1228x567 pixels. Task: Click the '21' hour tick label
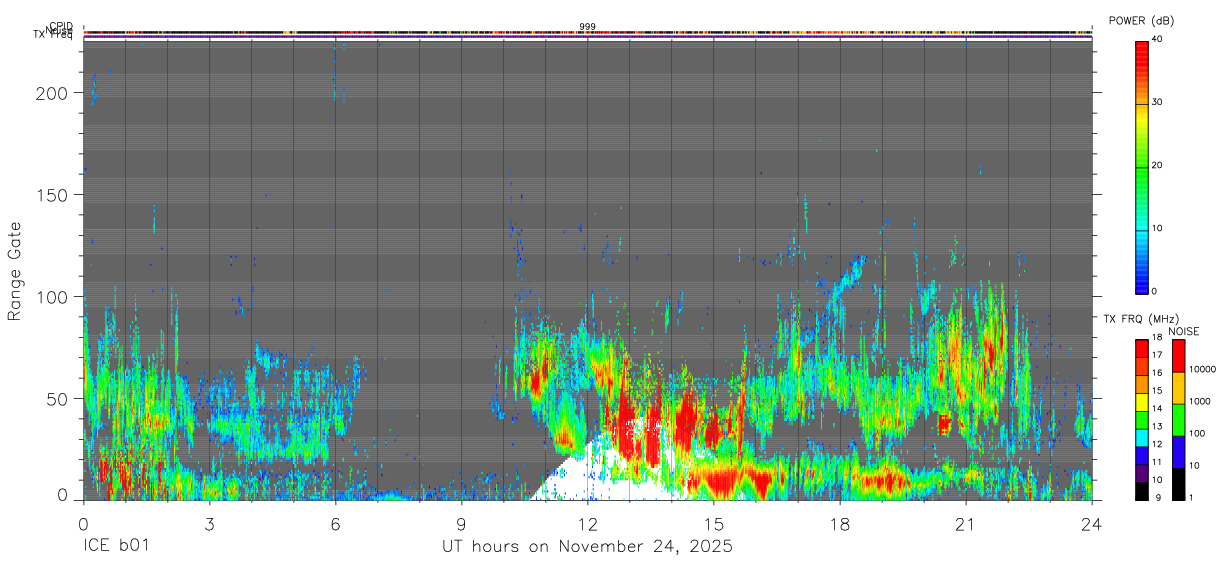click(x=966, y=525)
